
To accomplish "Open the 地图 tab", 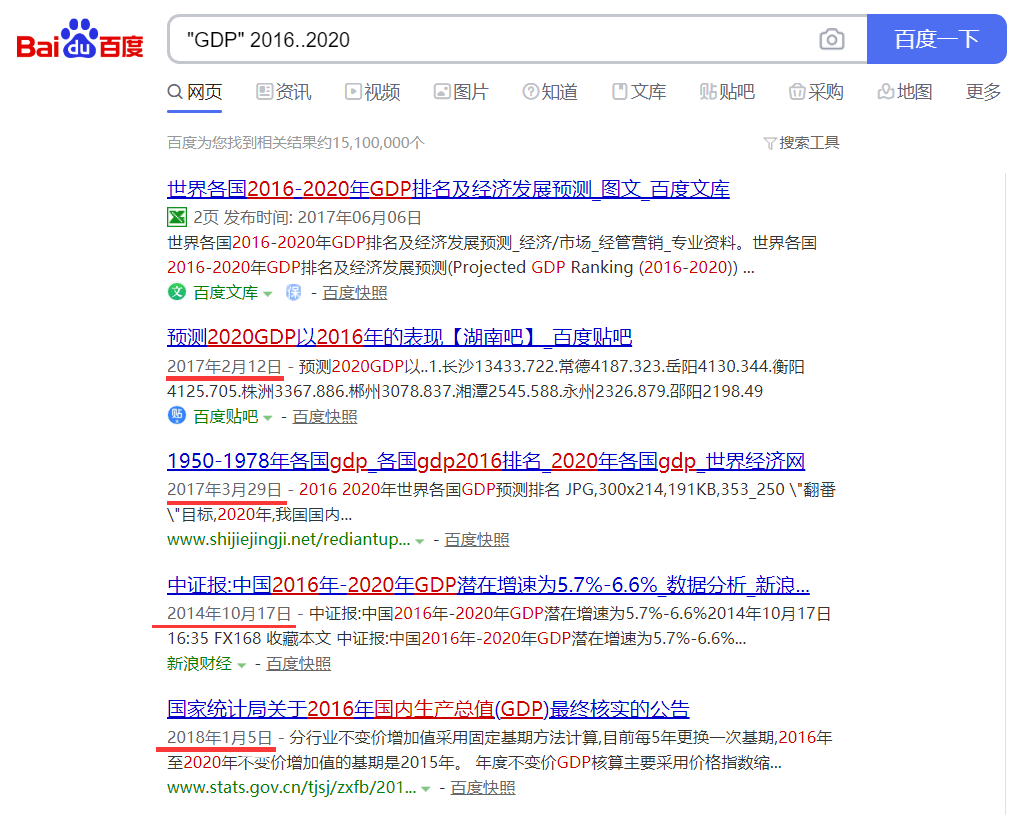I will click(x=904, y=92).
